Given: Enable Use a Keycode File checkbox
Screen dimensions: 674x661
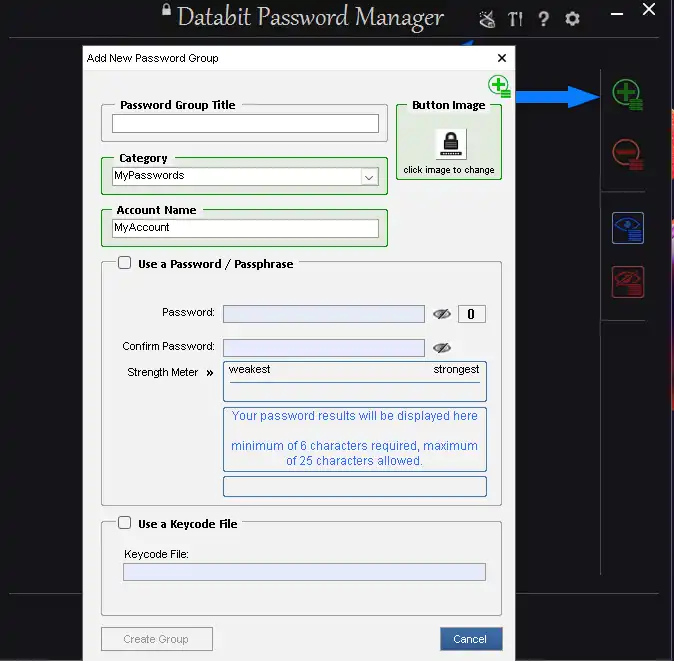Looking at the screenshot, I should pyautogui.click(x=125, y=523).
